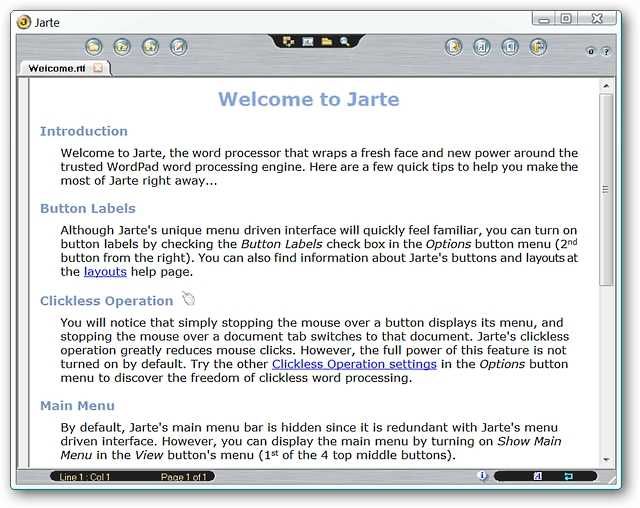Click the Main Menu heading

(x=77, y=406)
